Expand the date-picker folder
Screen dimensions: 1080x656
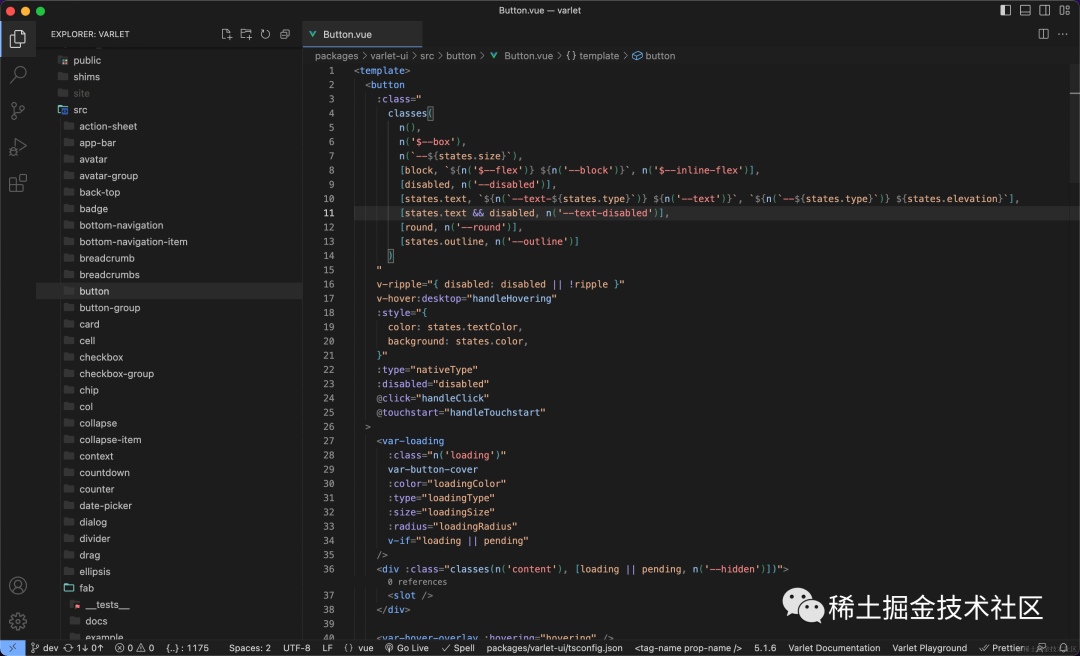tap(105, 505)
